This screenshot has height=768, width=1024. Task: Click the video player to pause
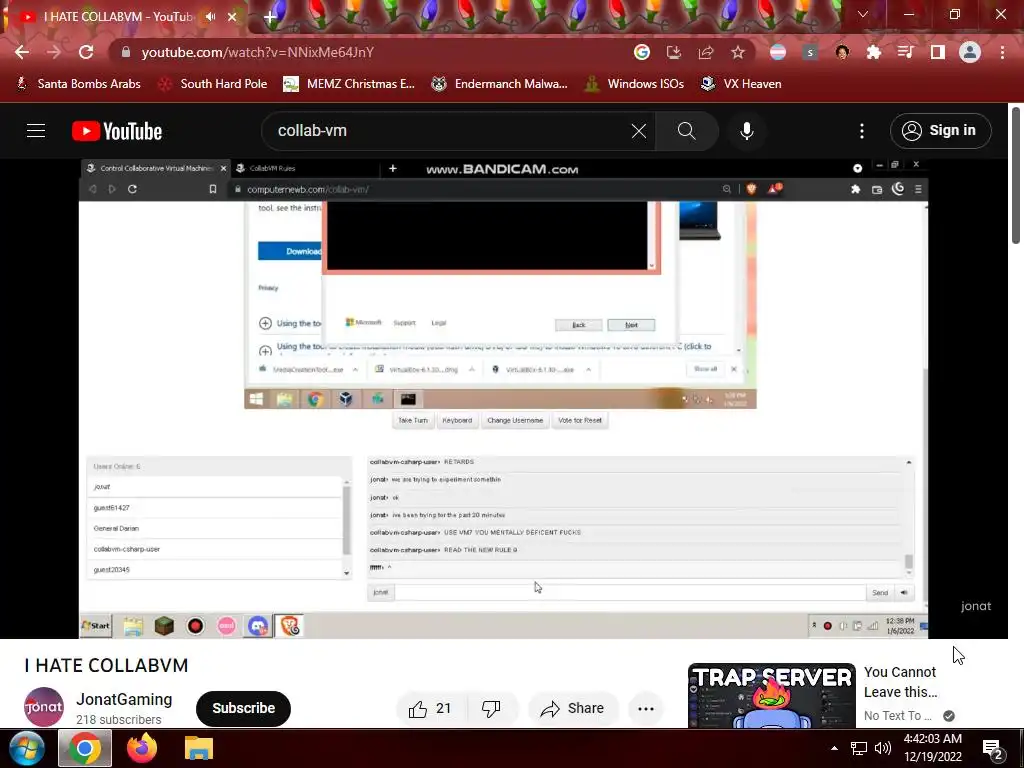(x=503, y=398)
